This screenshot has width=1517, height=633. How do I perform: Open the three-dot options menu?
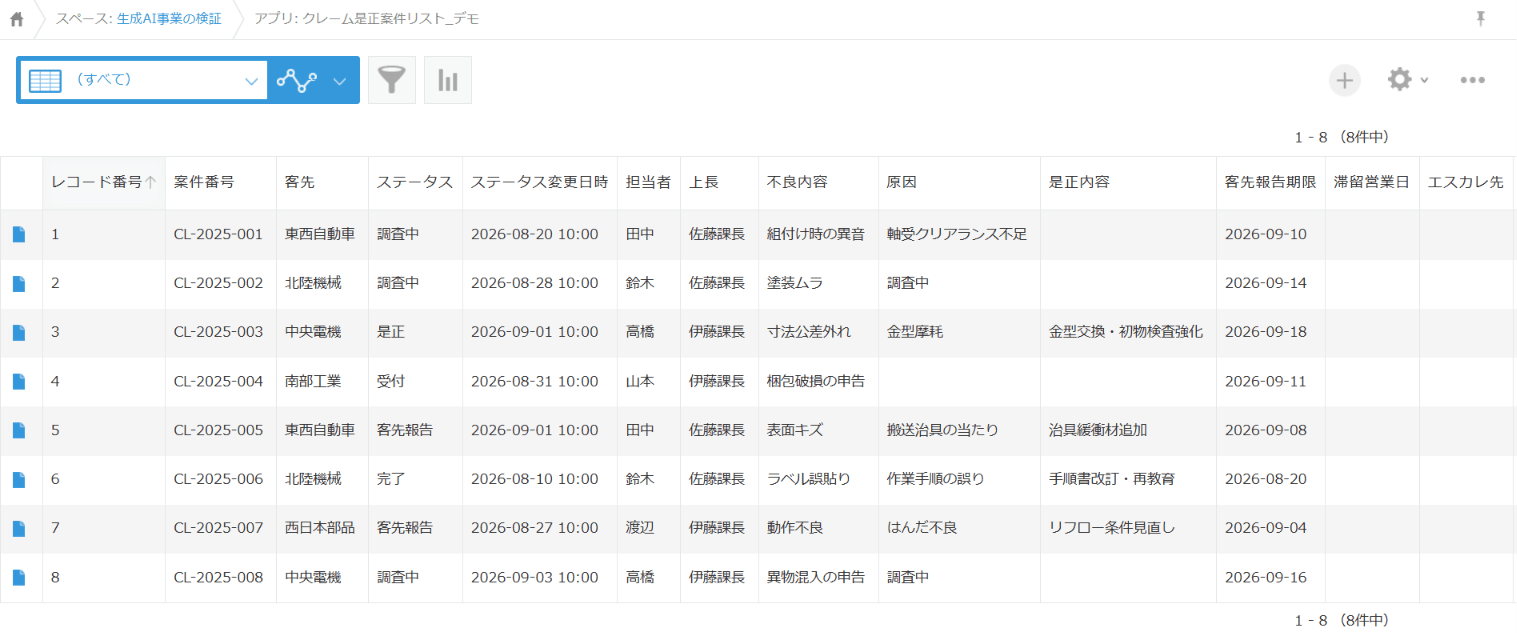[x=1472, y=80]
